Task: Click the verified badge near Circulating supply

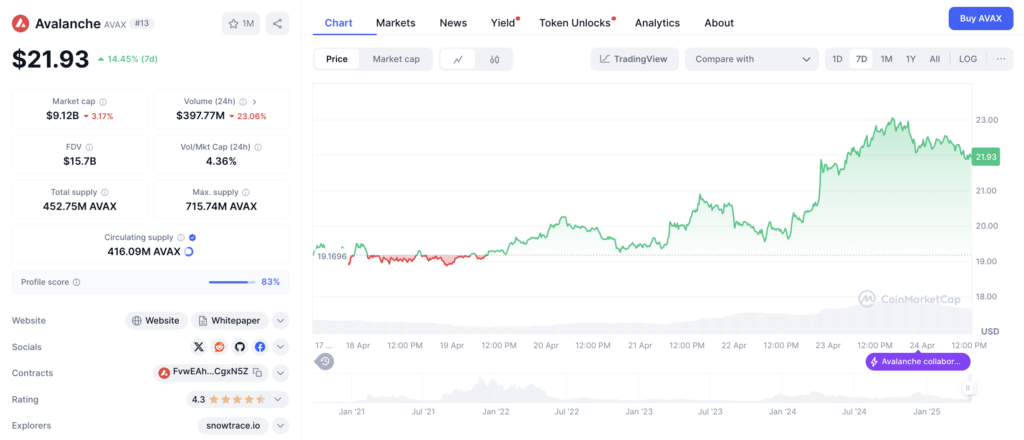Action: [193, 238]
